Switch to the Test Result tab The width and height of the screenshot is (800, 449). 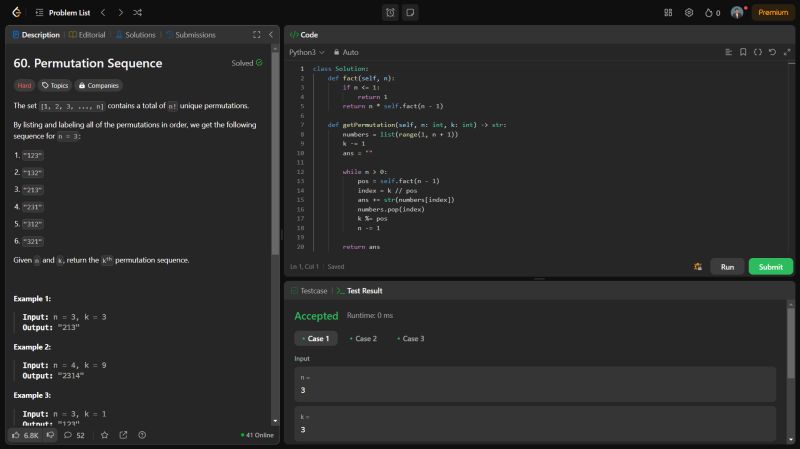(x=360, y=291)
